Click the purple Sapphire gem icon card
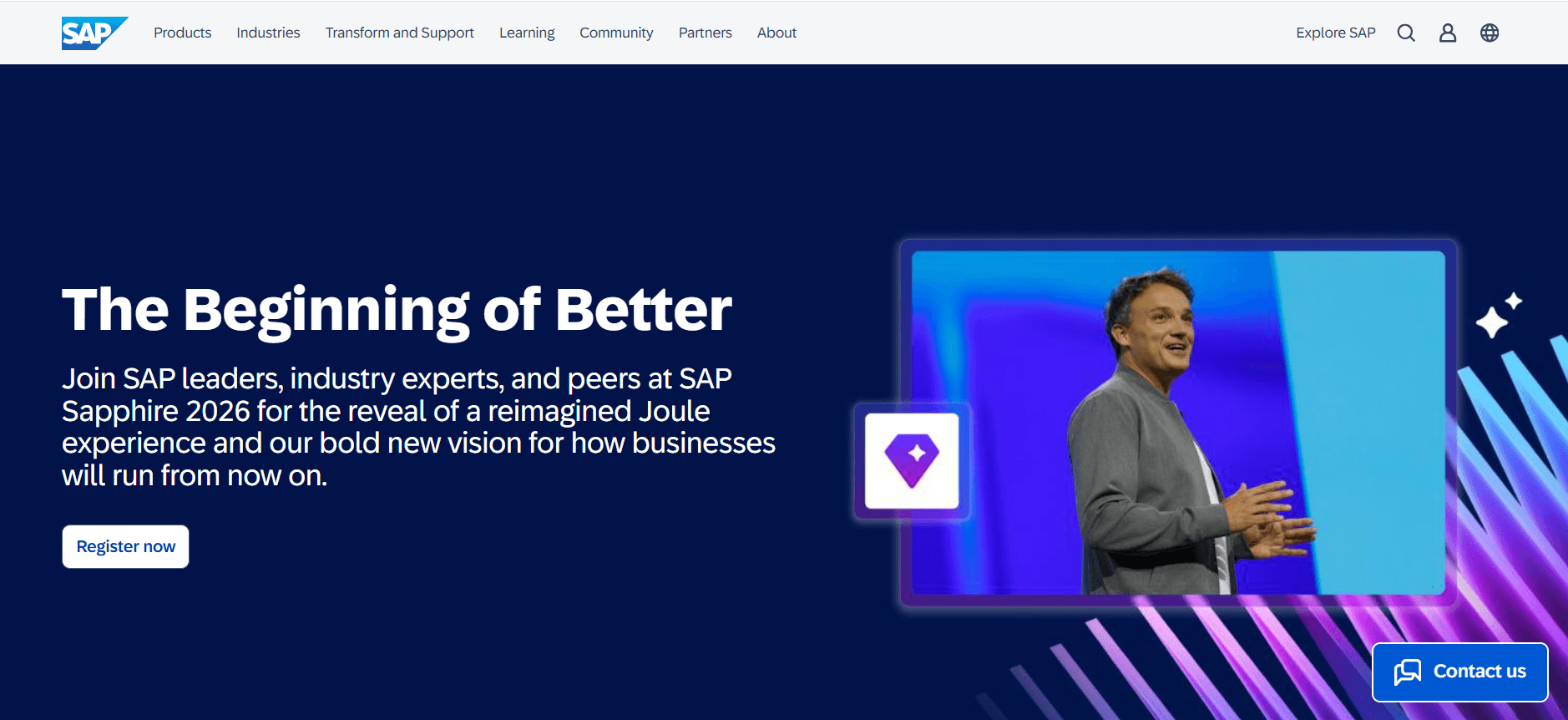Screen dimensions: 1568x720 click(x=912, y=461)
